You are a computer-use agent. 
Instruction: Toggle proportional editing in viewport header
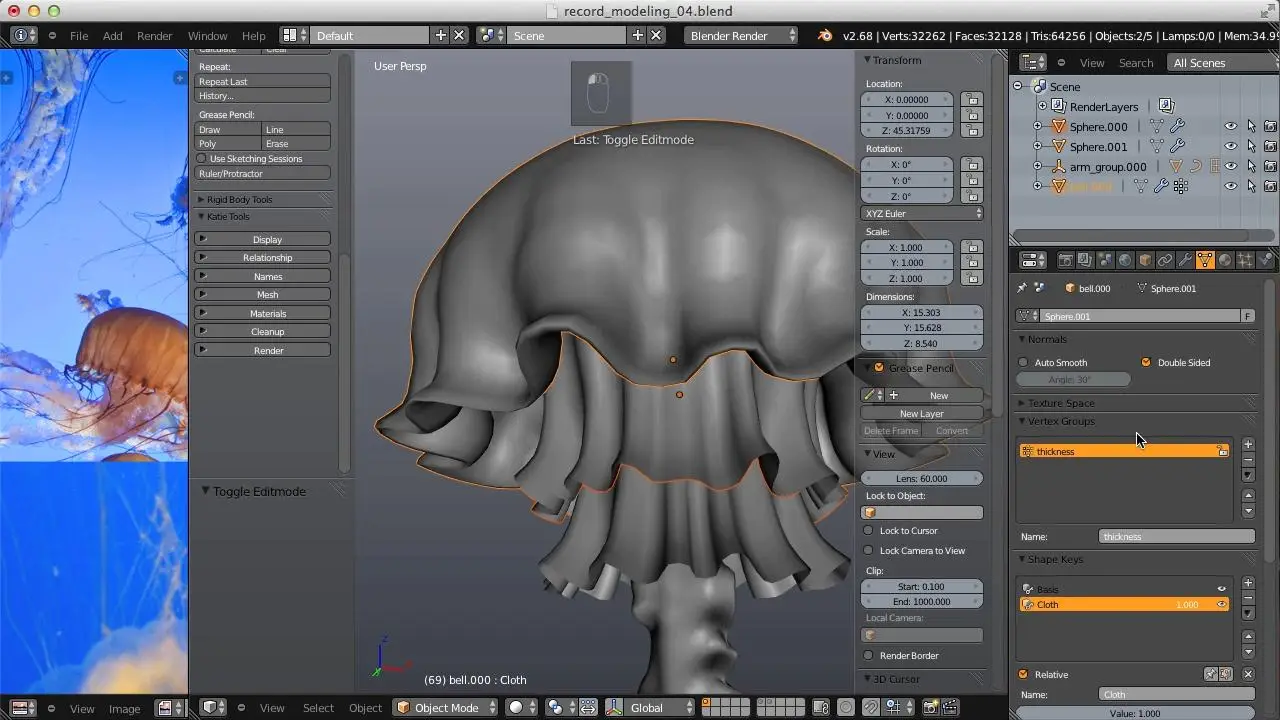point(846,708)
